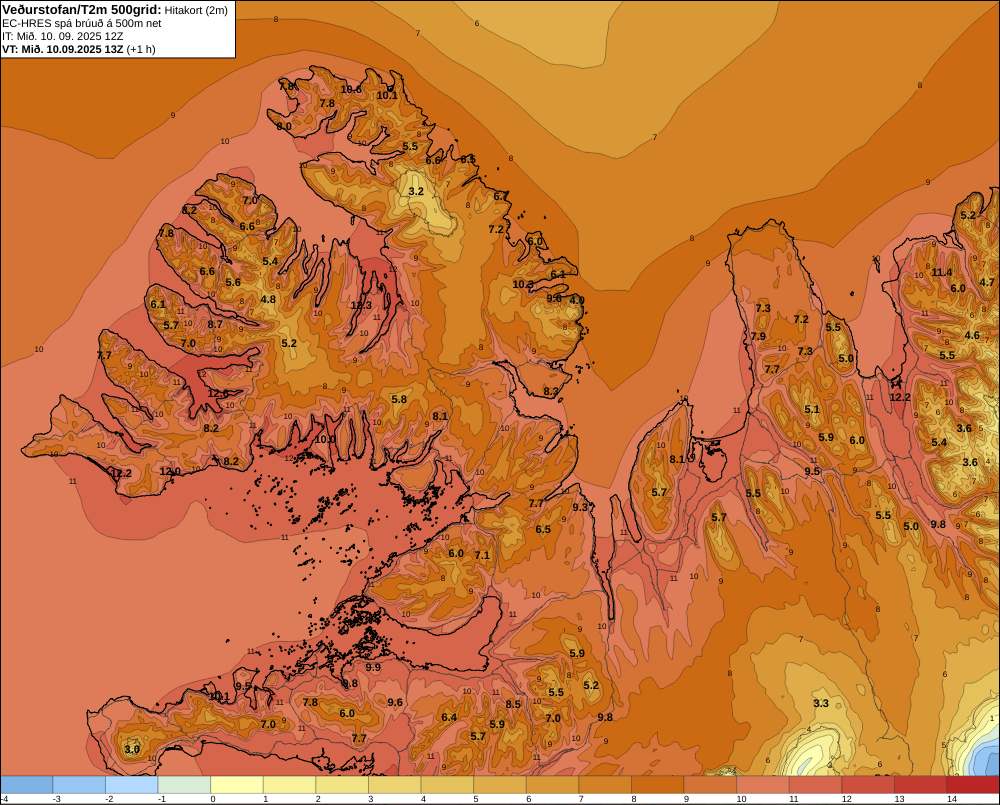Click the 7.9 temperature value

[758, 336]
